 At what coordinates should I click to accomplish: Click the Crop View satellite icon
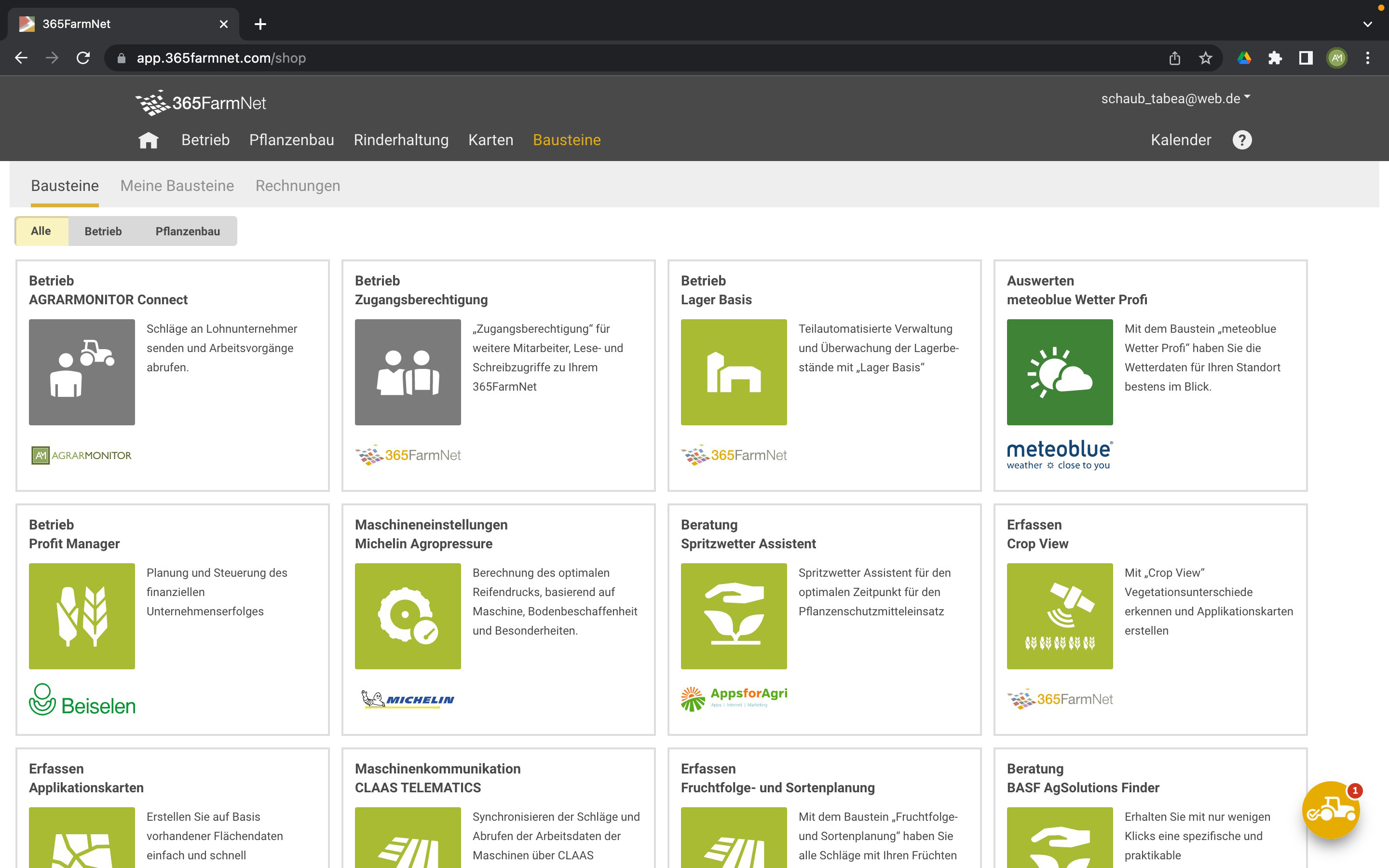click(1060, 616)
